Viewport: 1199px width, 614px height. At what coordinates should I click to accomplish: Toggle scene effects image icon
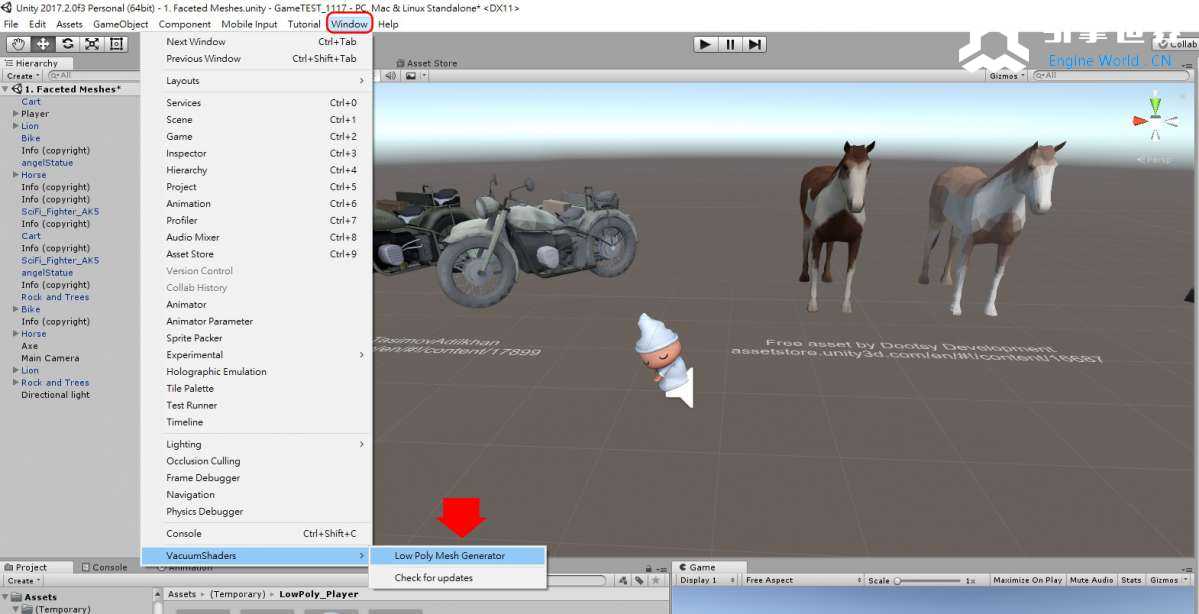pos(411,76)
